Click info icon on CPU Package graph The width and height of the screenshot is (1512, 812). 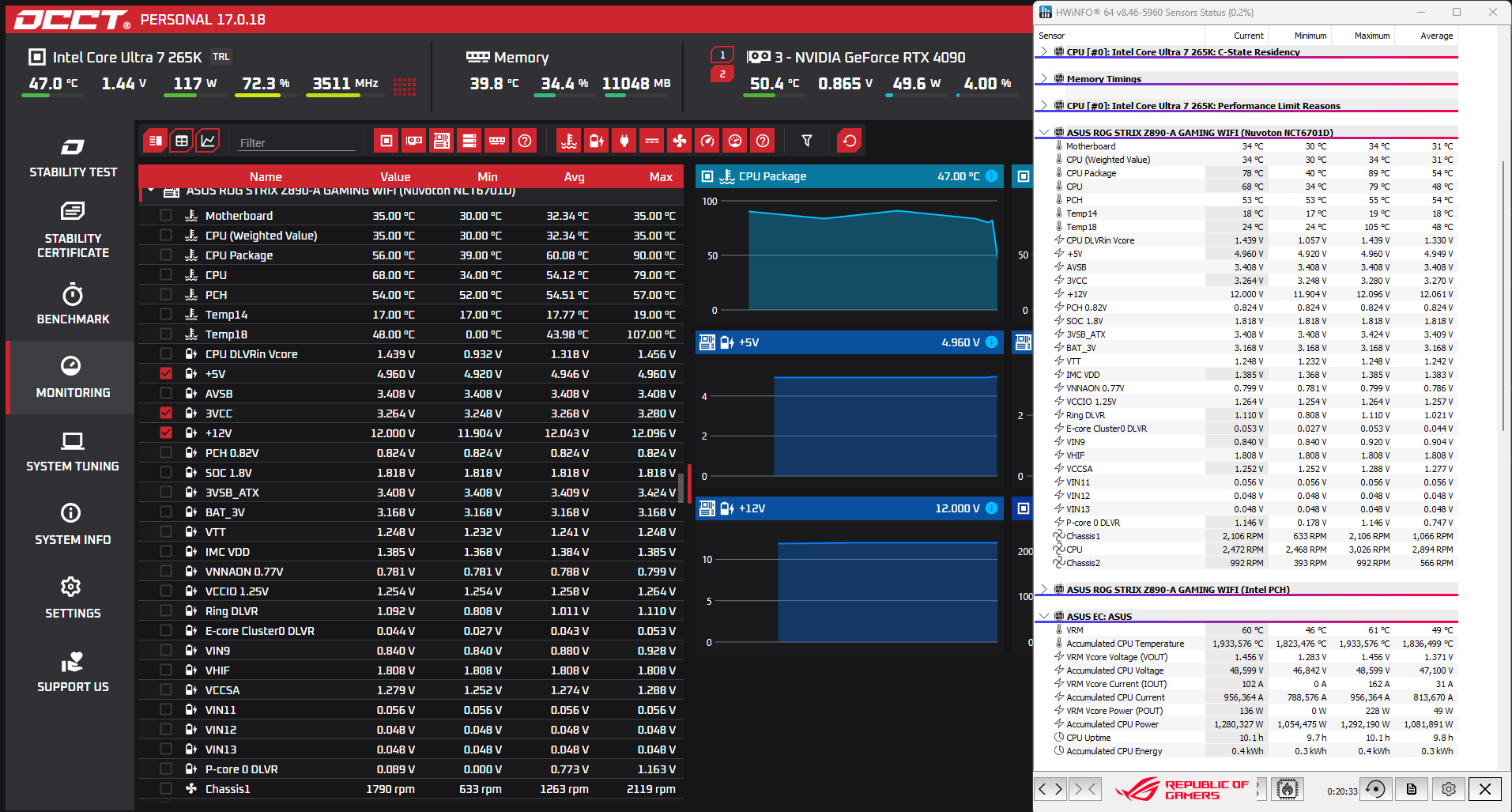[992, 176]
